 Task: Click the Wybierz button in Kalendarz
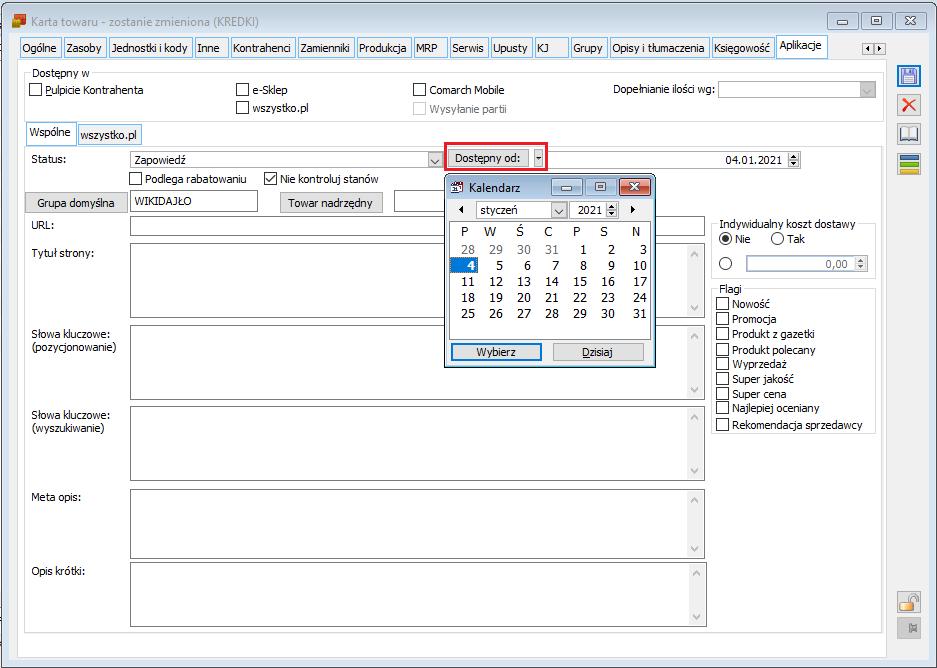[496, 352]
